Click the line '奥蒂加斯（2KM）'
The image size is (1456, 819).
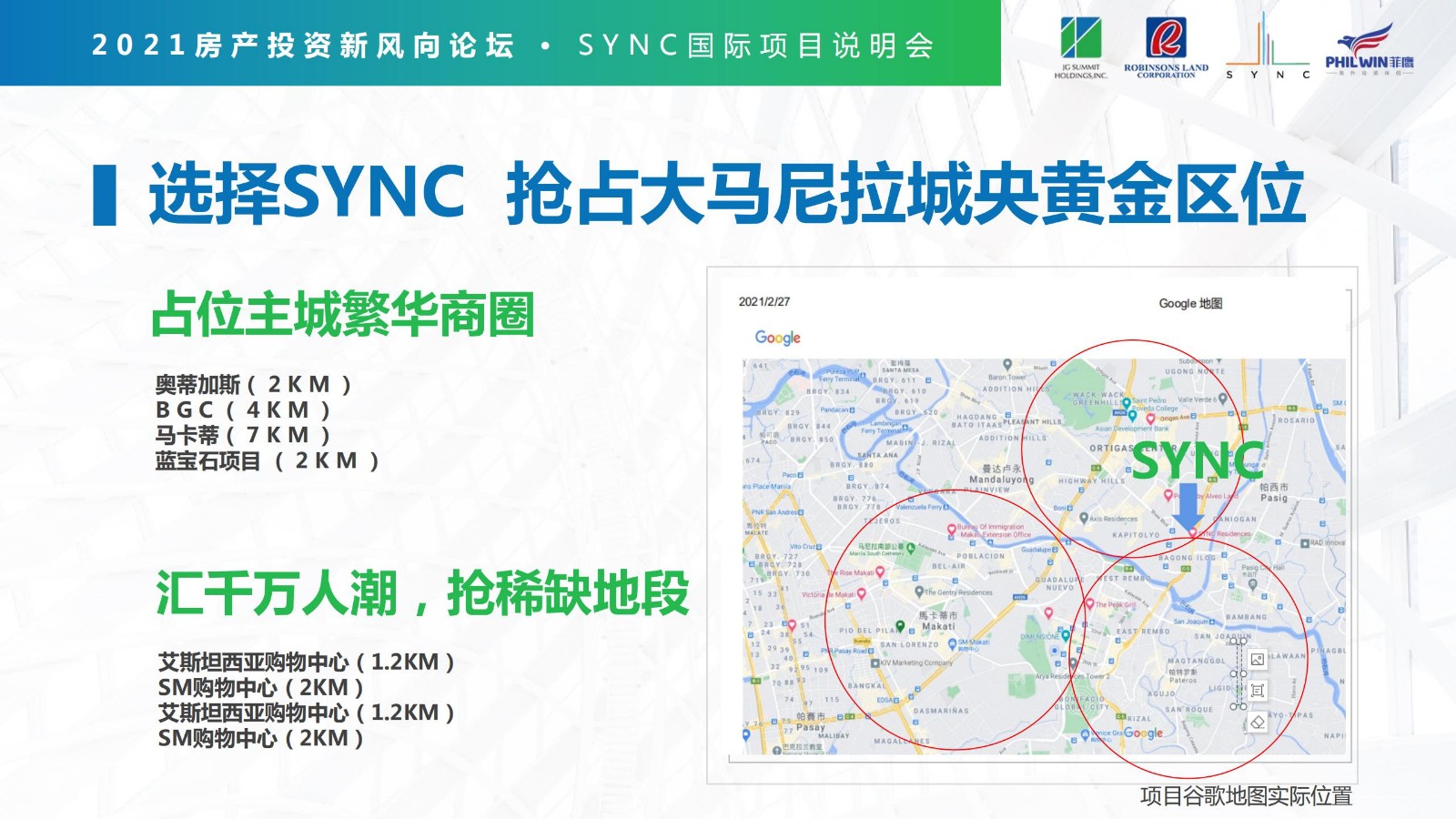click(x=254, y=384)
